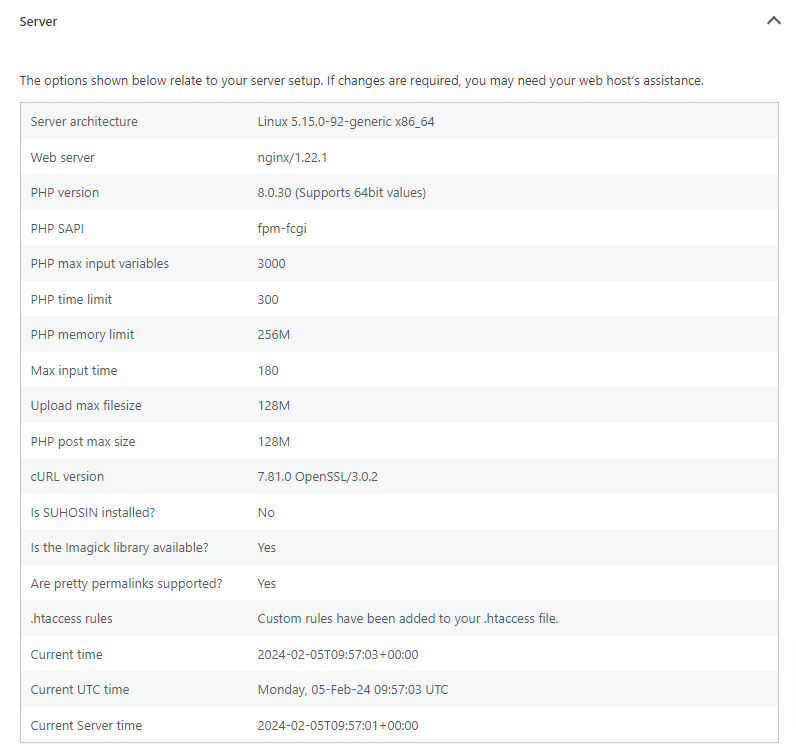Click the Max input time row label

[x=74, y=371]
